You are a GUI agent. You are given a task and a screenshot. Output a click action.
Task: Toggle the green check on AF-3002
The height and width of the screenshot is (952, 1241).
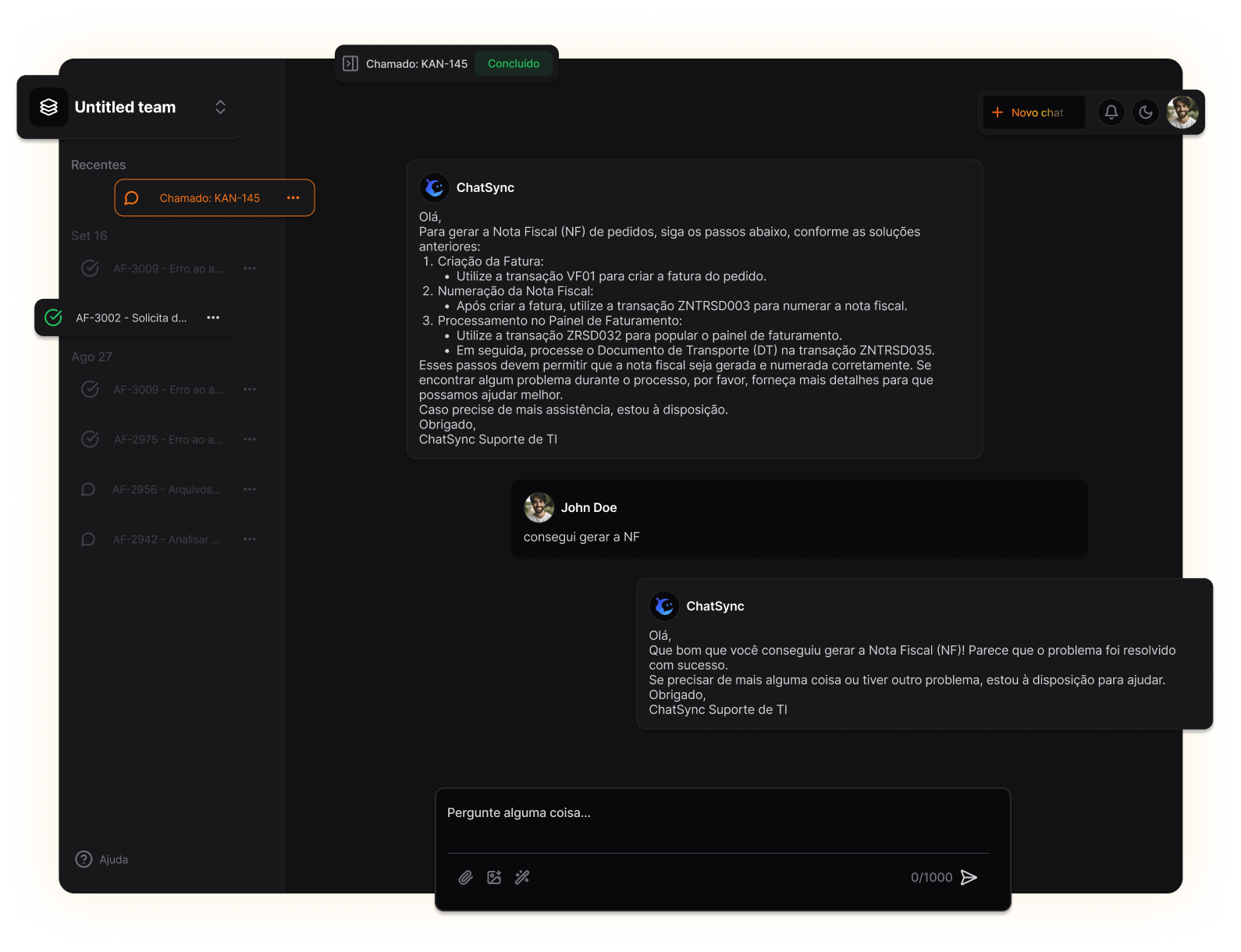coord(54,318)
